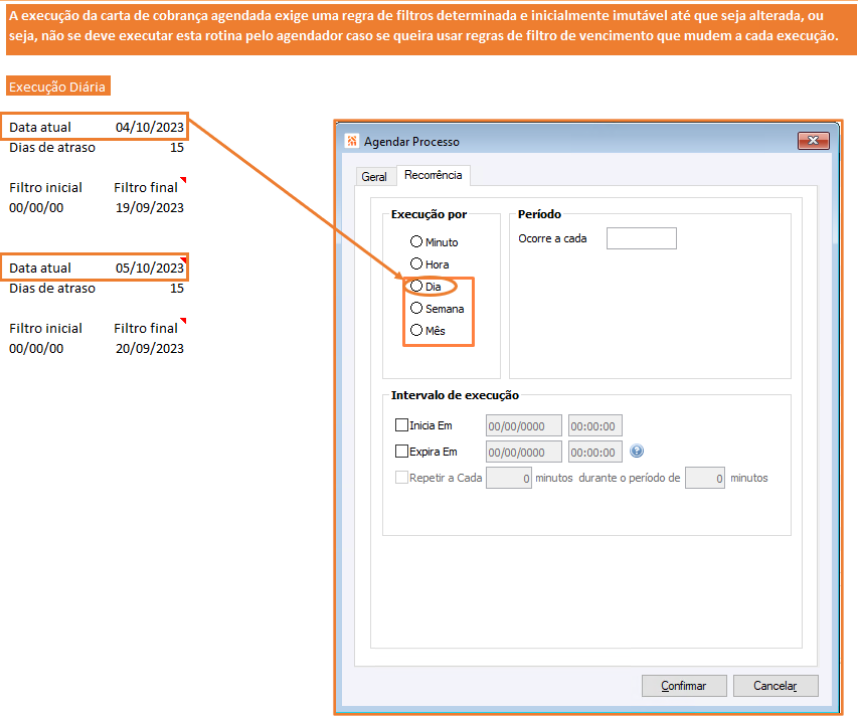
Task: Close the Agendar Processo dialog
Action: click(813, 141)
